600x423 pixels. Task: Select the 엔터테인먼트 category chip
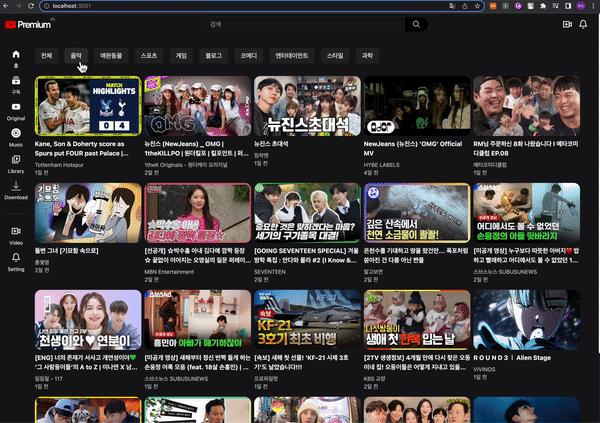292,56
